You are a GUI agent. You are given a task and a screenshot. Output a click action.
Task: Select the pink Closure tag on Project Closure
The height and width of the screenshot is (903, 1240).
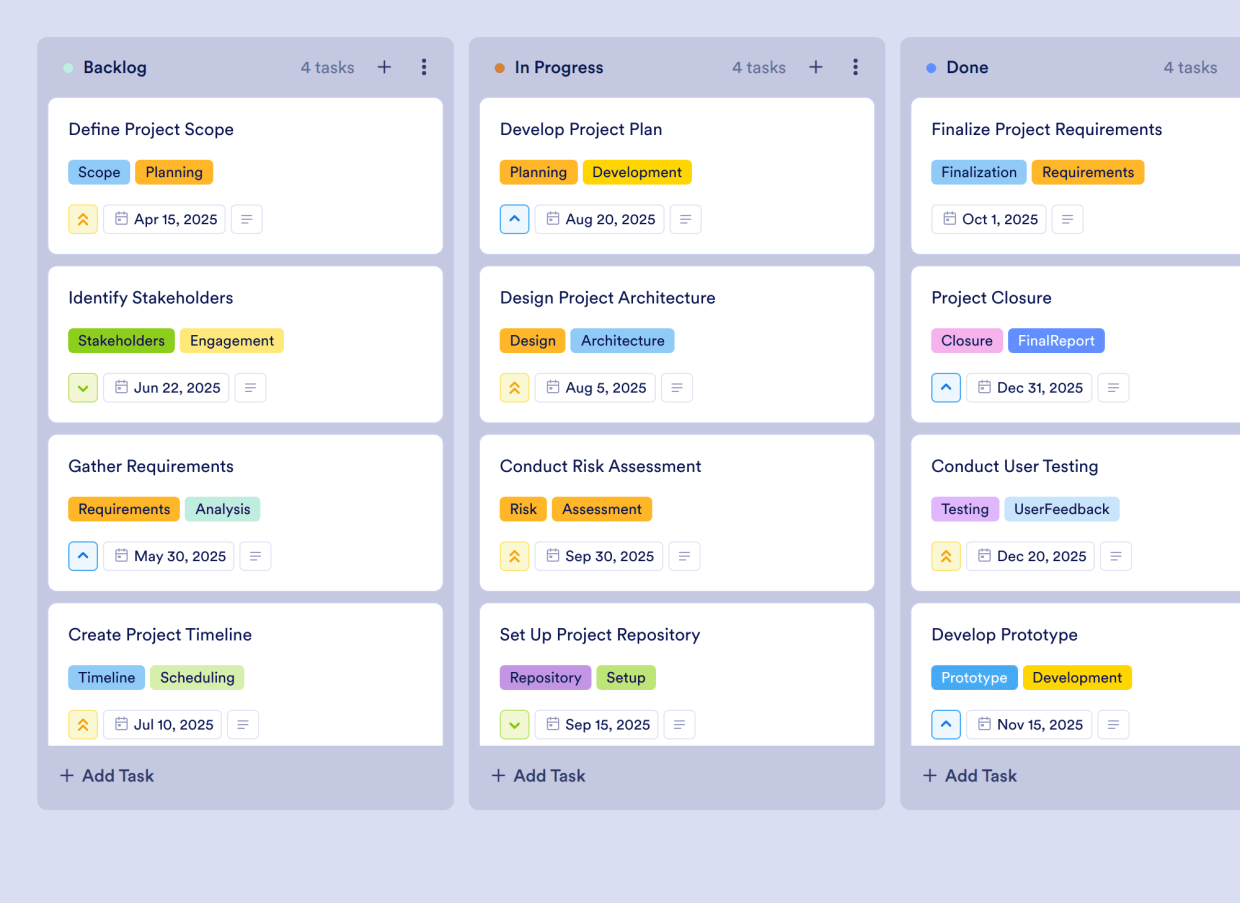coord(967,340)
